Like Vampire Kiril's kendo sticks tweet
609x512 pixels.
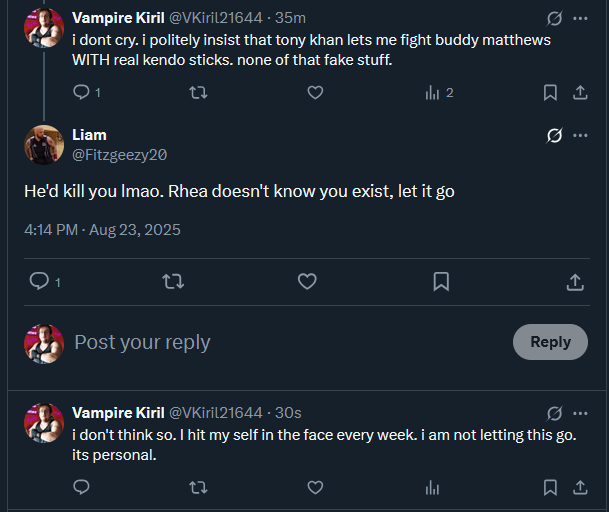click(x=315, y=93)
